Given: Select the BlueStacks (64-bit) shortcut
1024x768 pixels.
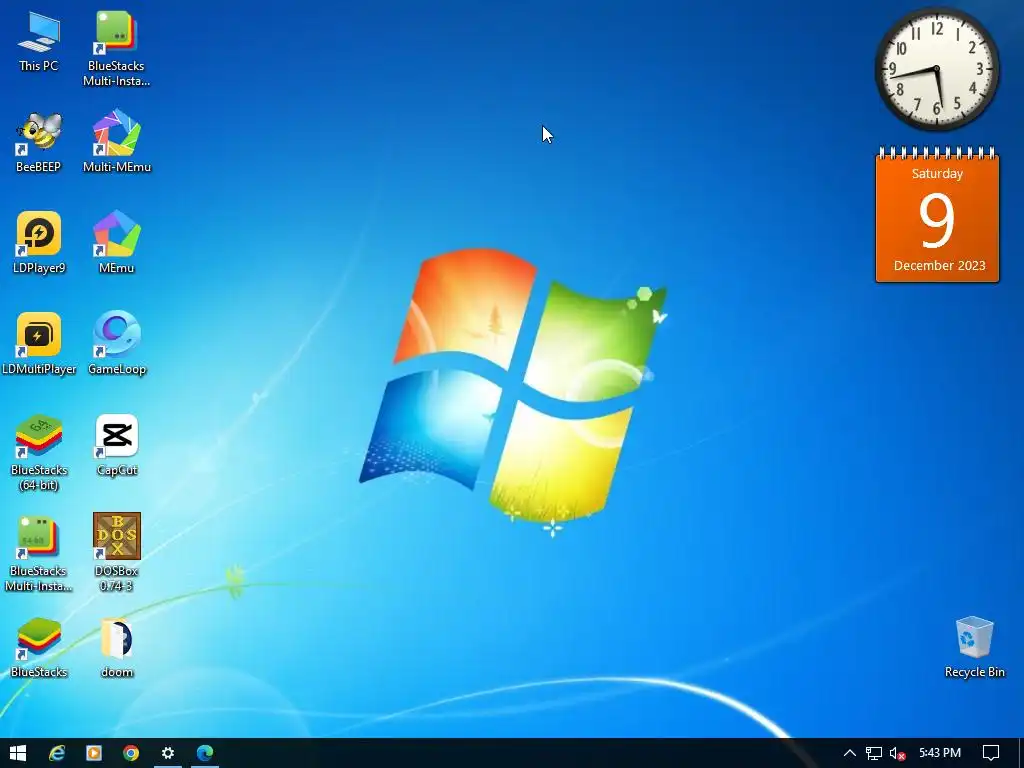Looking at the screenshot, I should click(x=39, y=453).
